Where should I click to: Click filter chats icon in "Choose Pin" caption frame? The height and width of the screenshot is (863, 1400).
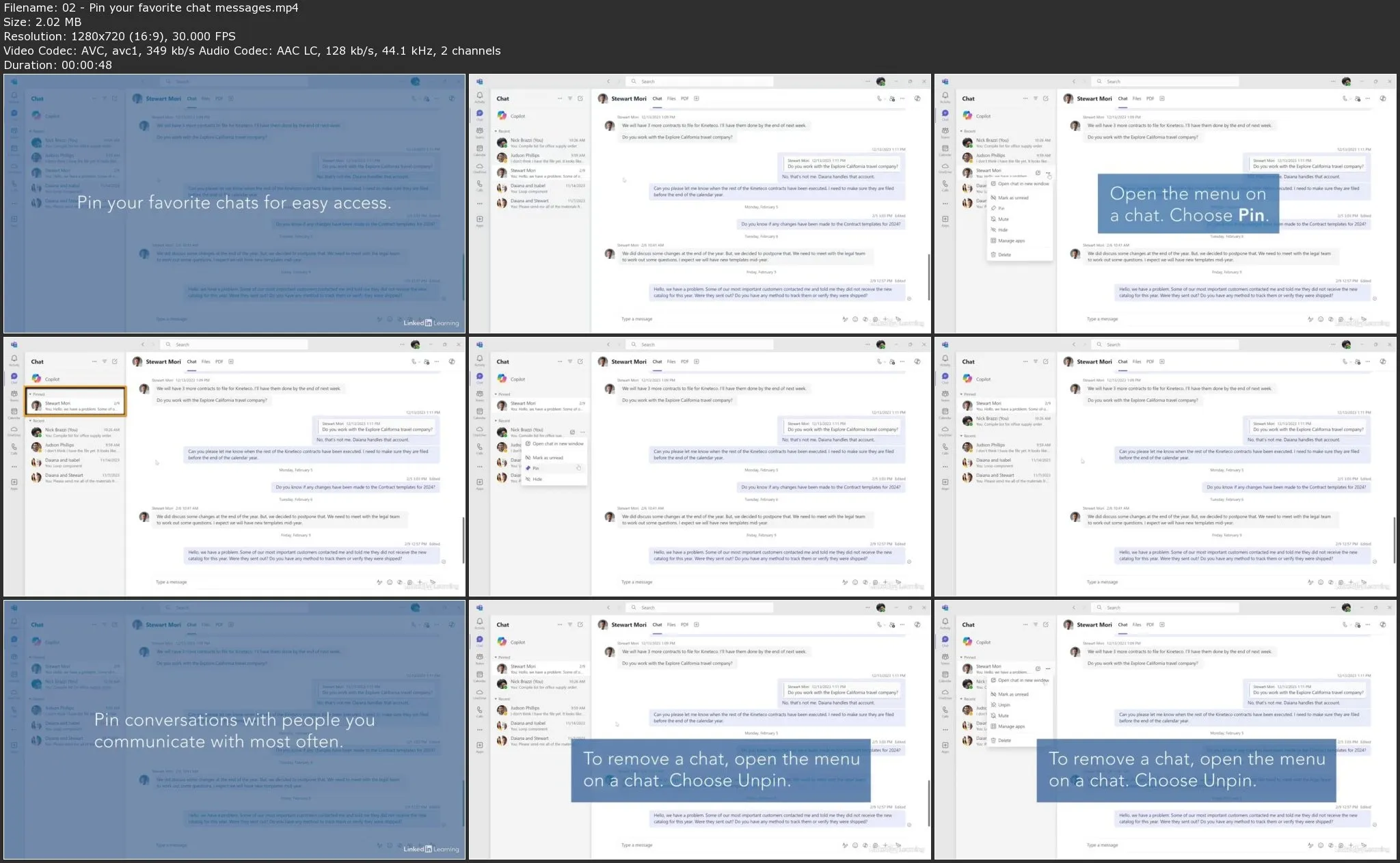point(1036,98)
